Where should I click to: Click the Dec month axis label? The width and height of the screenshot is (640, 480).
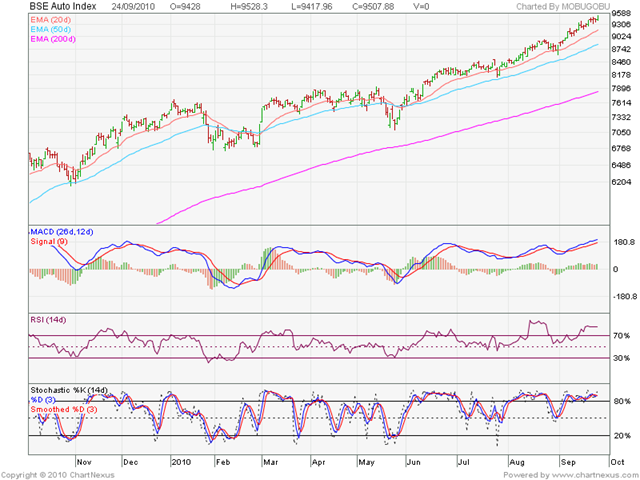pyautogui.click(x=131, y=462)
